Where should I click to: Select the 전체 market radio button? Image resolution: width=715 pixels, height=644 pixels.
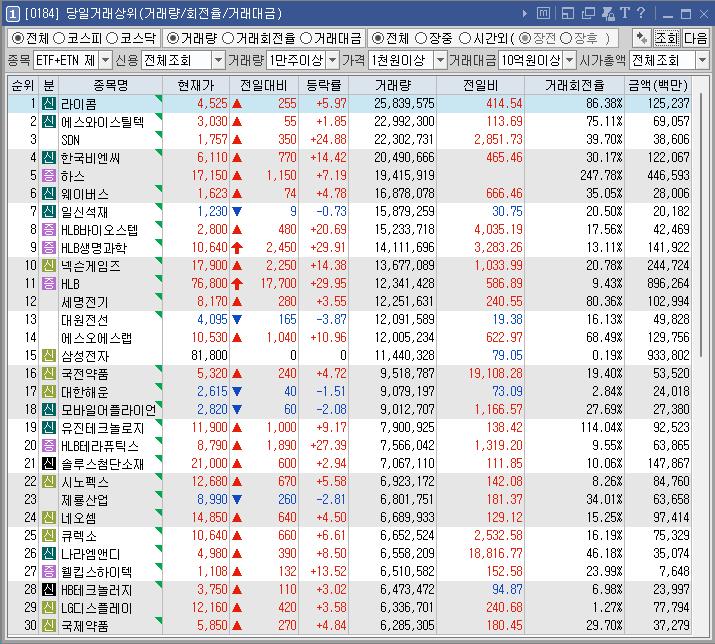click(18, 38)
